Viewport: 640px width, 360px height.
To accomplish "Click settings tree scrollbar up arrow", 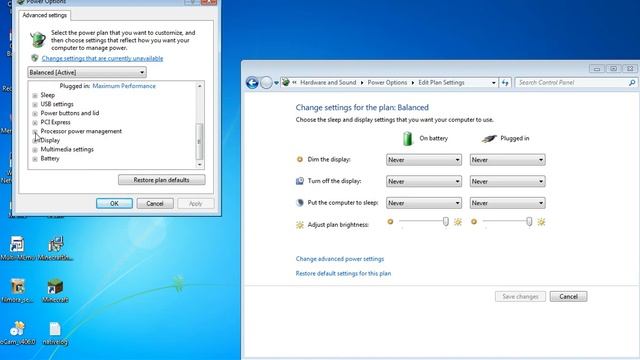I will click(x=200, y=86).
